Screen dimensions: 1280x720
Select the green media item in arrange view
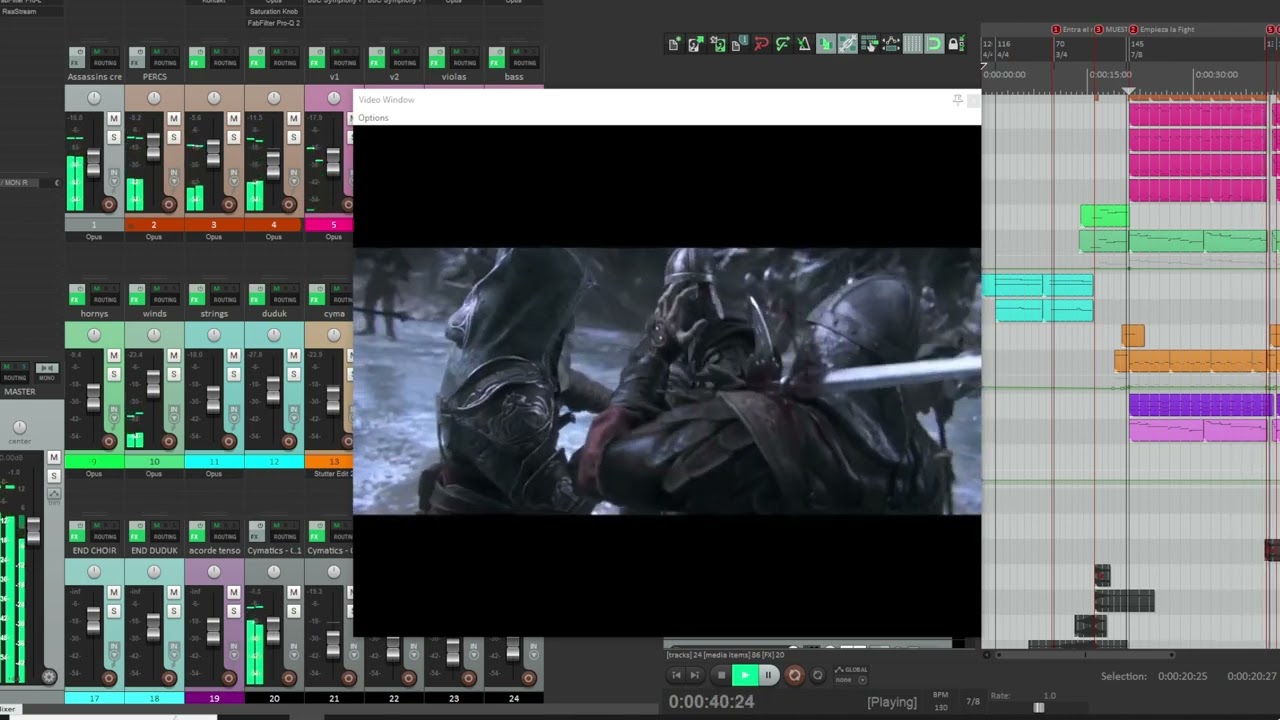1104,215
